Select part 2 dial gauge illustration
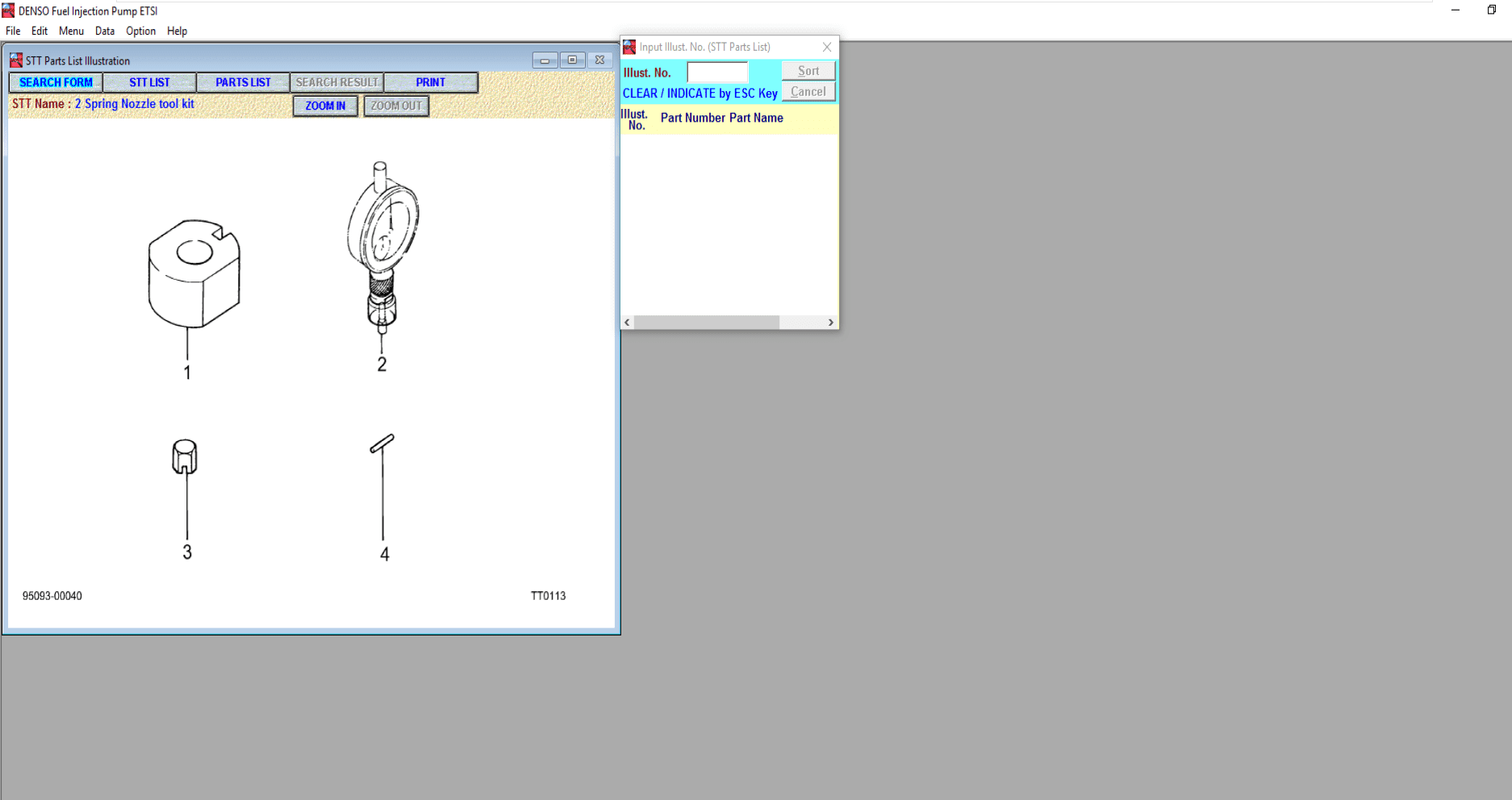This screenshot has height=800, width=1512. point(383,246)
